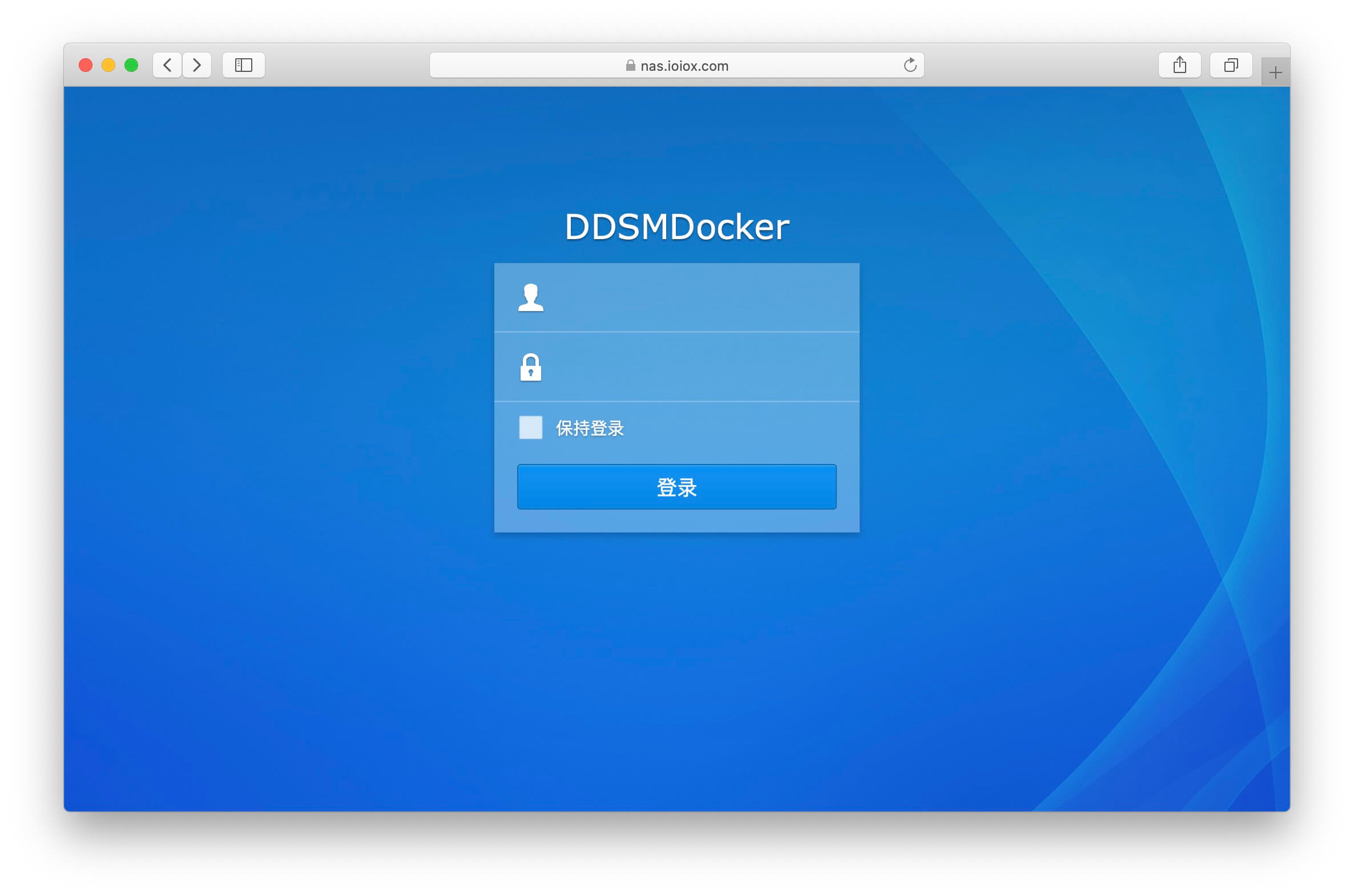
Task: Click the DDSMDocker title text
Action: (x=676, y=227)
